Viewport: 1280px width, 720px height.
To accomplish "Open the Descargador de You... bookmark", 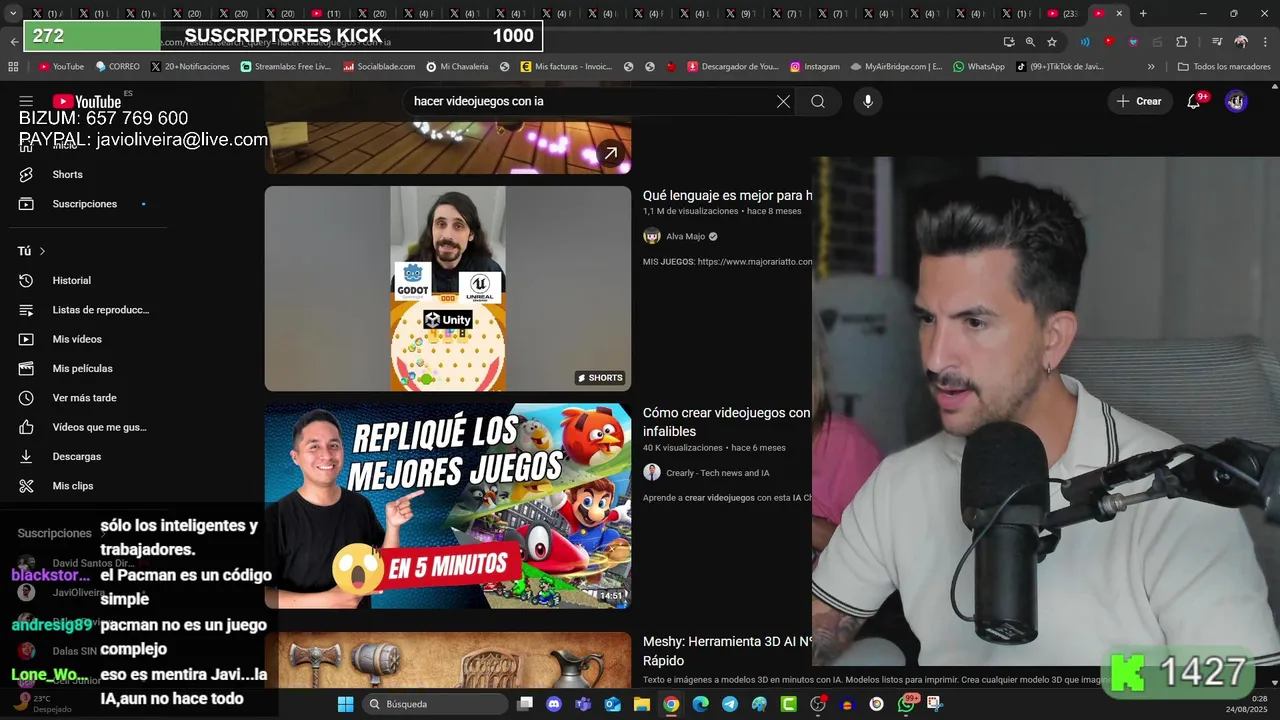I will click(733, 67).
